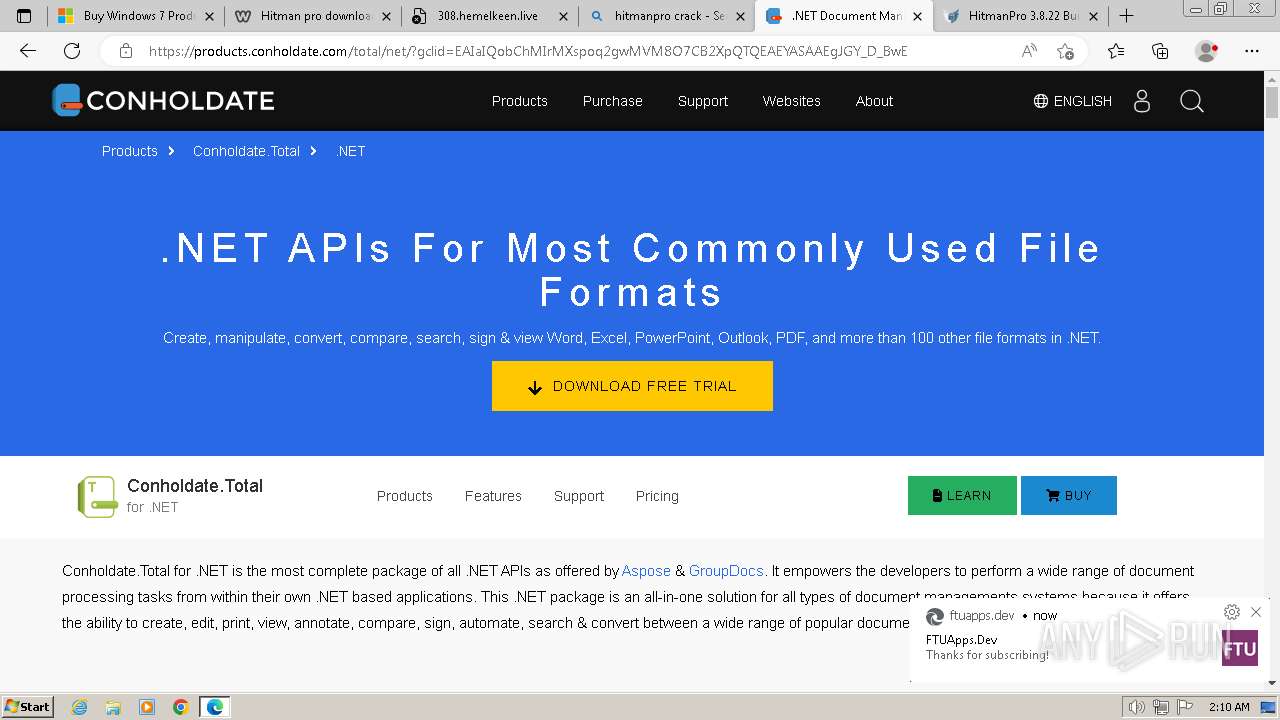Viewport: 1280px width, 720px height.
Task: Open the Features sub-navigation link
Action: [493, 496]
